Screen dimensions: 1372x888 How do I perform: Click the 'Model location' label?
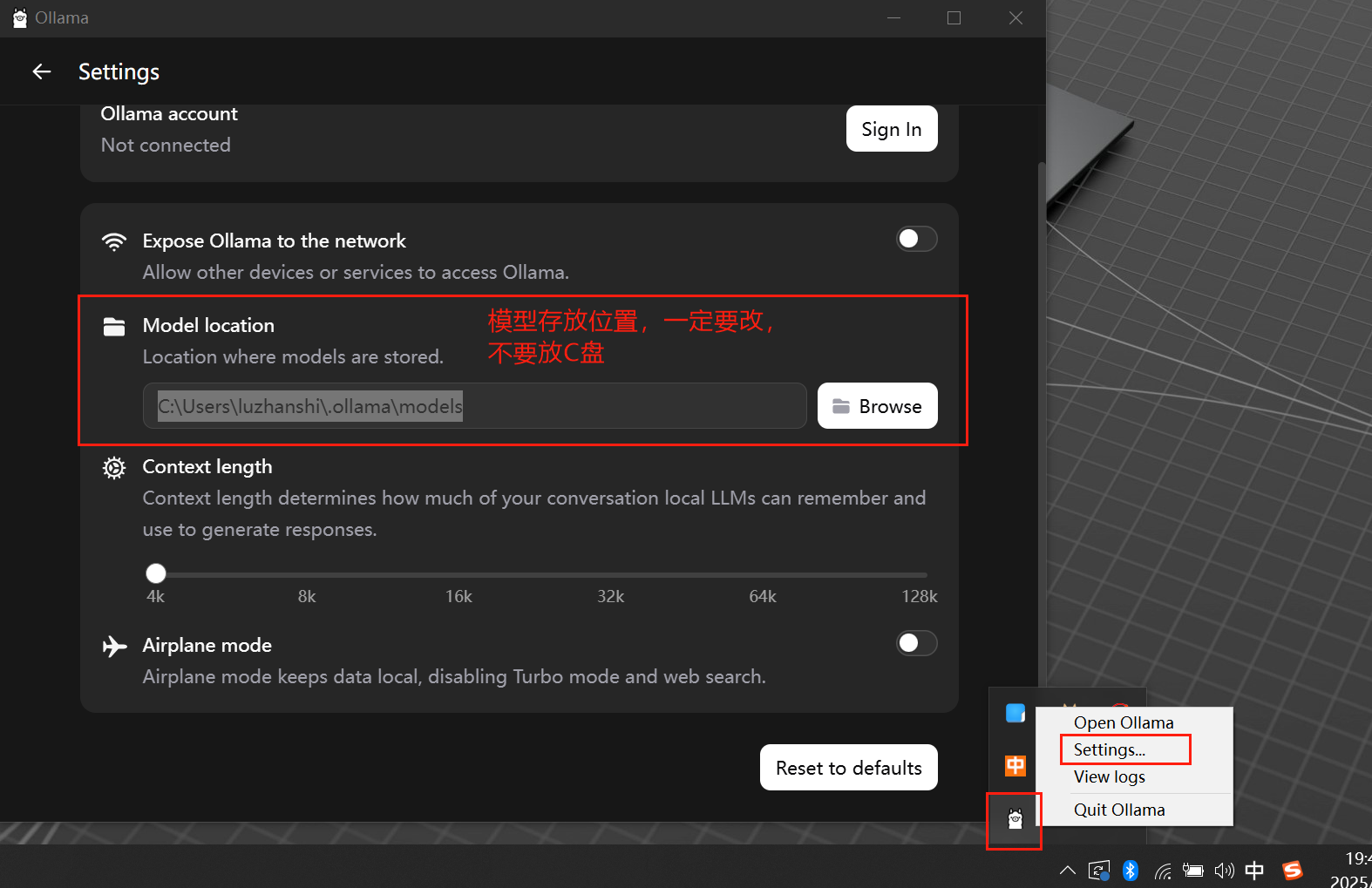(x=208, y=326)
